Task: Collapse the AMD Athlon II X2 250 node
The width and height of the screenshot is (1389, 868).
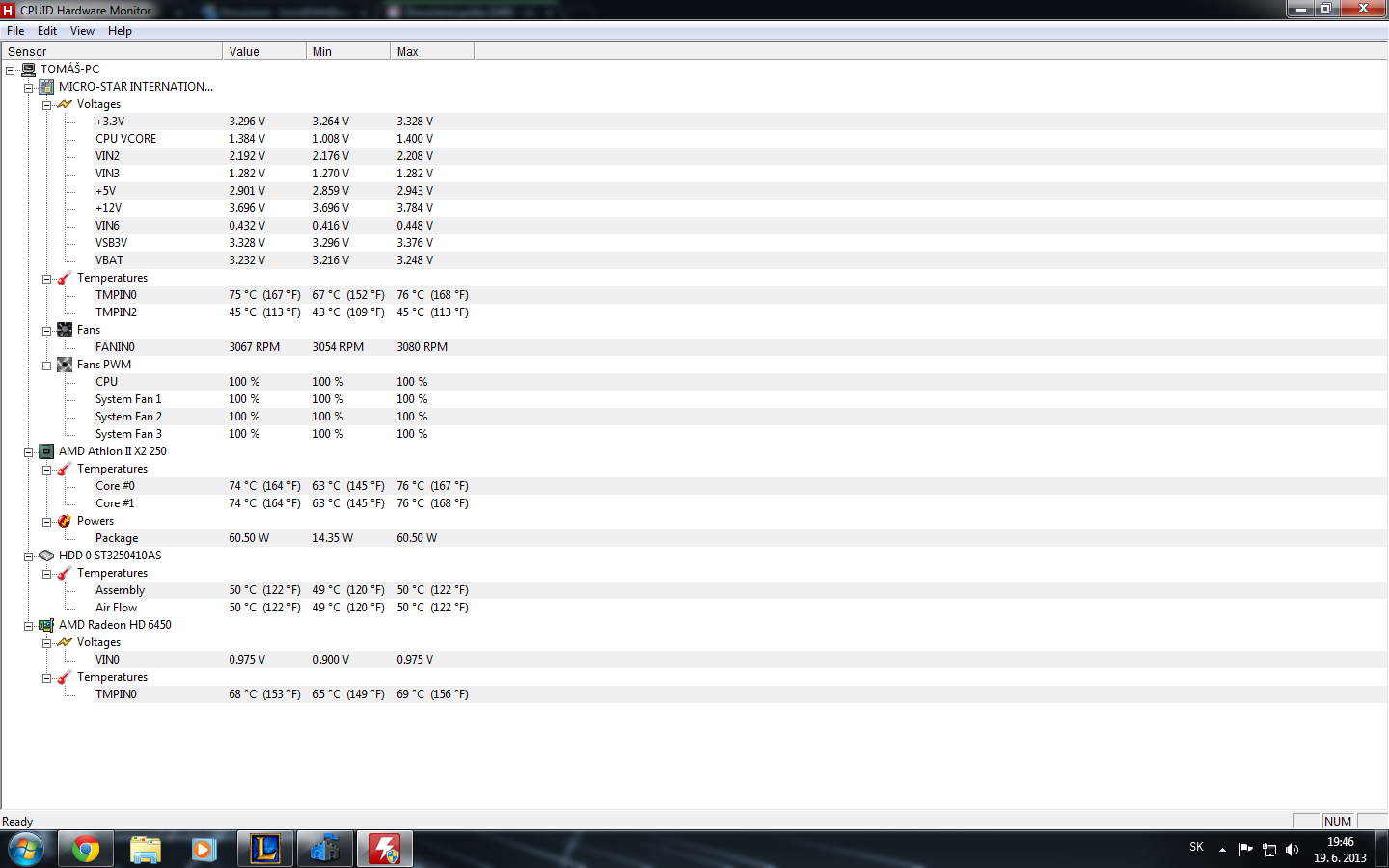Action: pos(29,452)
